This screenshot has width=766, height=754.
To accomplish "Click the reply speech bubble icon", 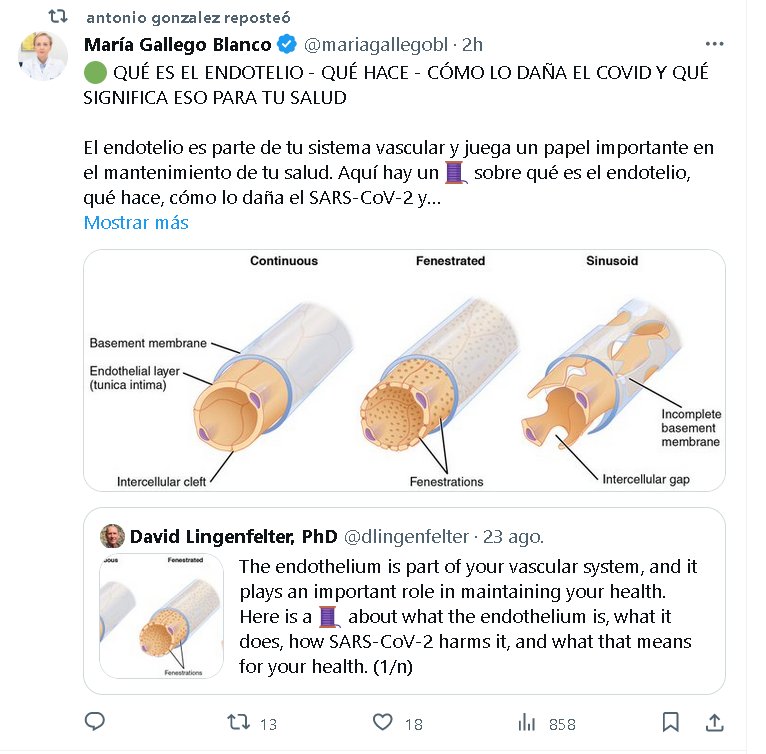I will coord(95,722).
